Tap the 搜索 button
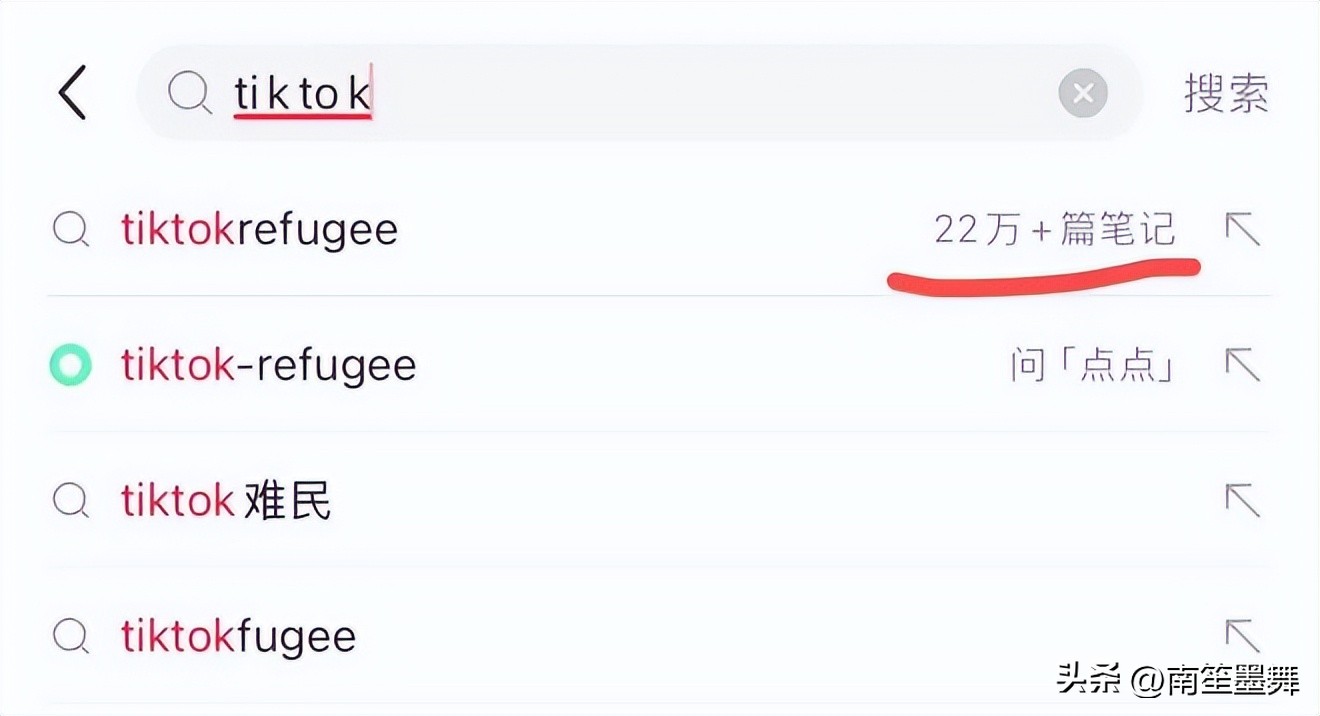The height and width of the screenshot is (716, 1320). click(1227, 93)
